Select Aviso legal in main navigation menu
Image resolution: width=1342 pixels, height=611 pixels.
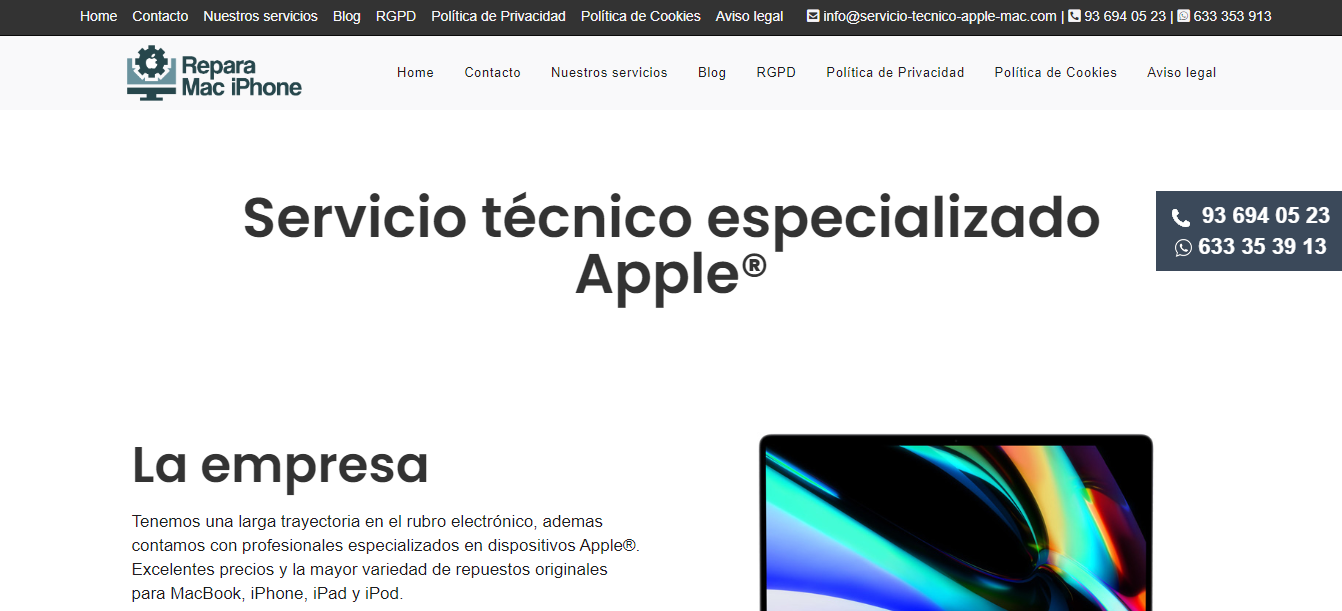[x=1182, y=72]
